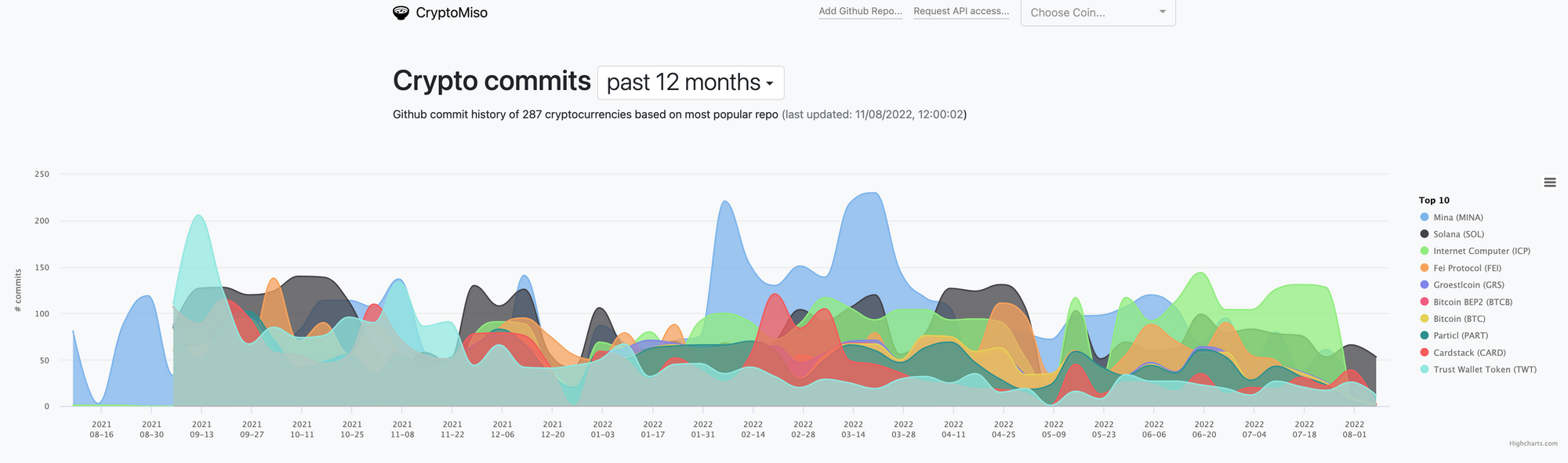
Task: Click the last updated timestamp text
Action: [x=874, y=114]
